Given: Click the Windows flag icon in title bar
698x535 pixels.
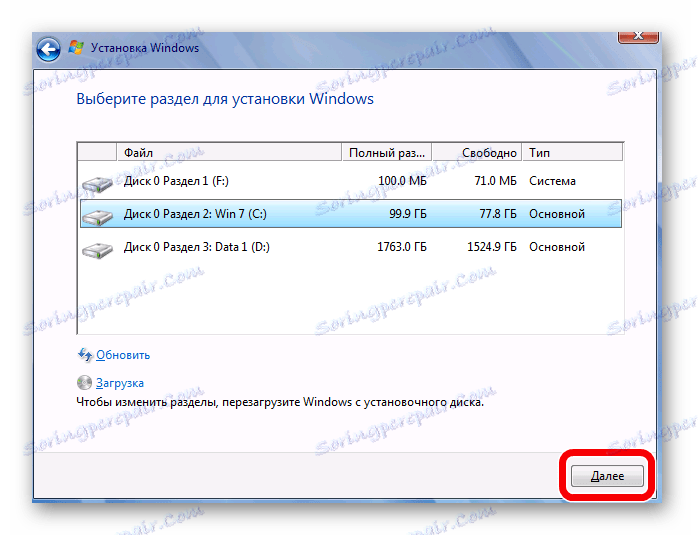Looking at the screenshot, I should click(x=76, y=48).
